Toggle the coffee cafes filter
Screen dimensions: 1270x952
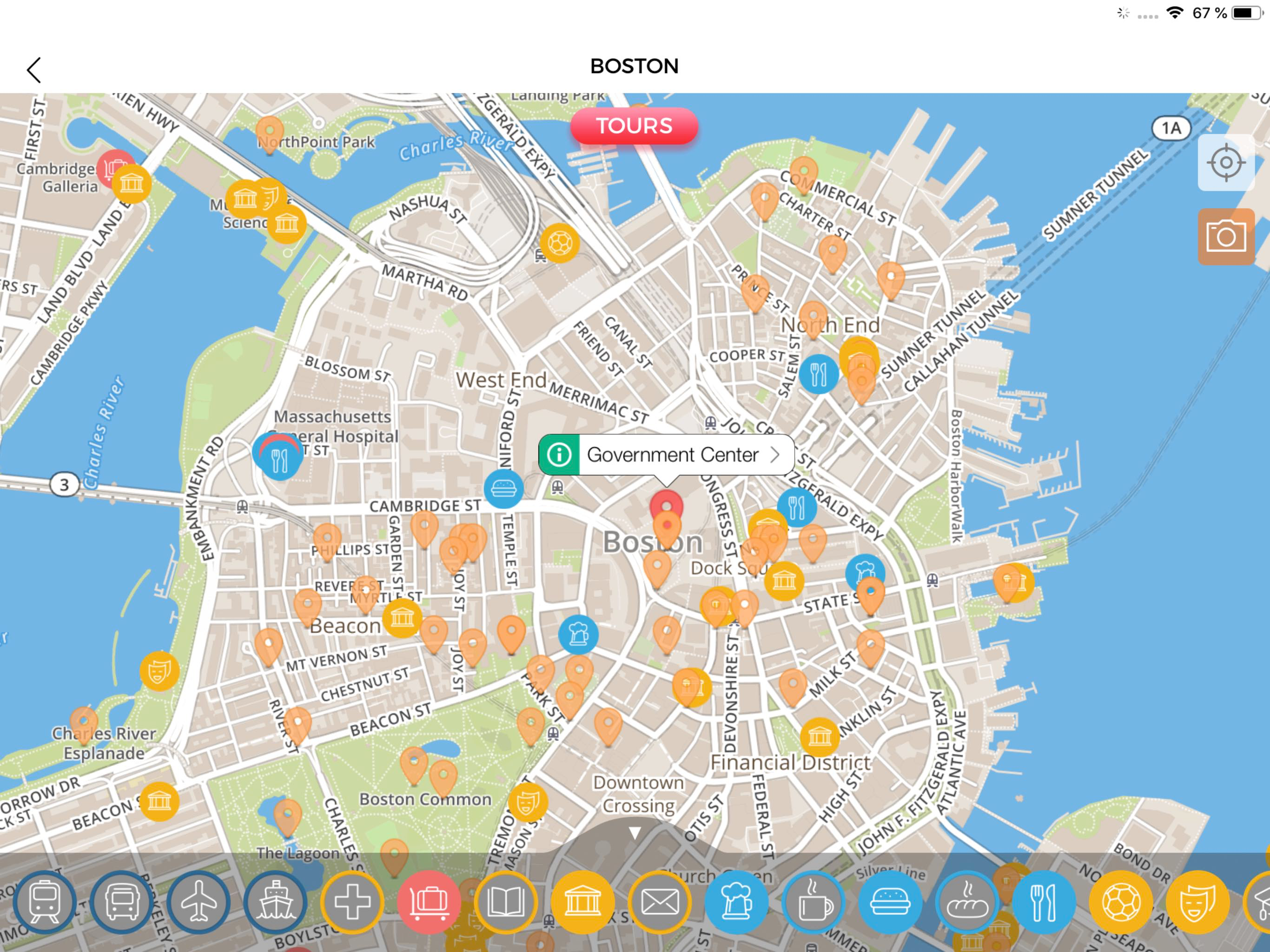[x=814, y=902]
